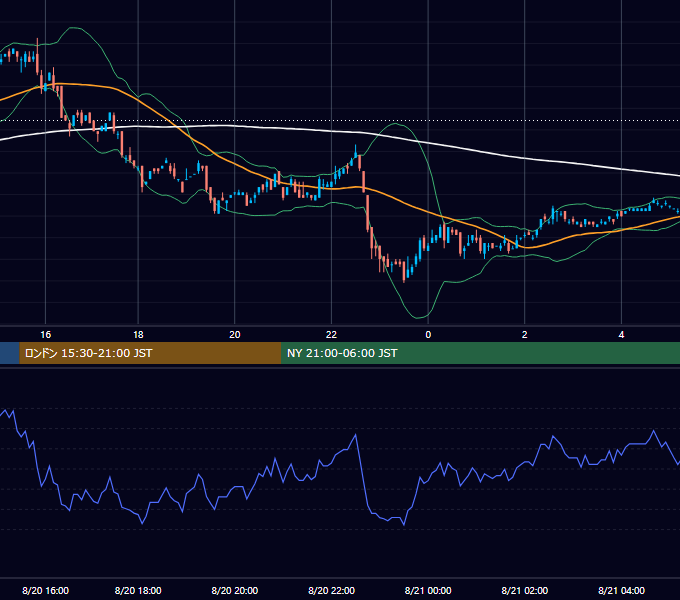Click the 20 hour axis label
This screenshot has height=600, width=680.
[235, 335]
